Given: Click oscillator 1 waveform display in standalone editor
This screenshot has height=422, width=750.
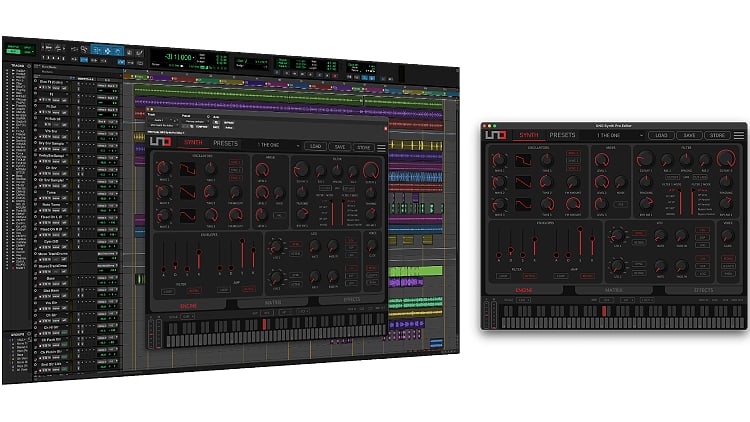Looking at the screenshot, I should coord(523,160).
